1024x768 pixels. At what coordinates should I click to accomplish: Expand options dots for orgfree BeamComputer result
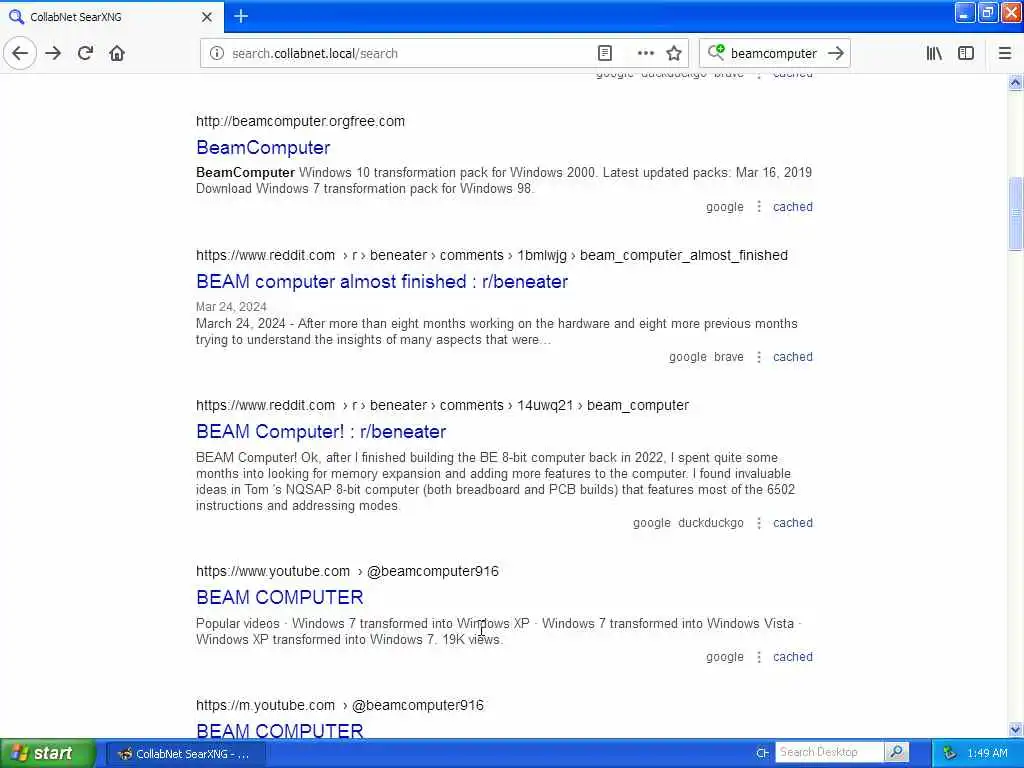[759, 207]
